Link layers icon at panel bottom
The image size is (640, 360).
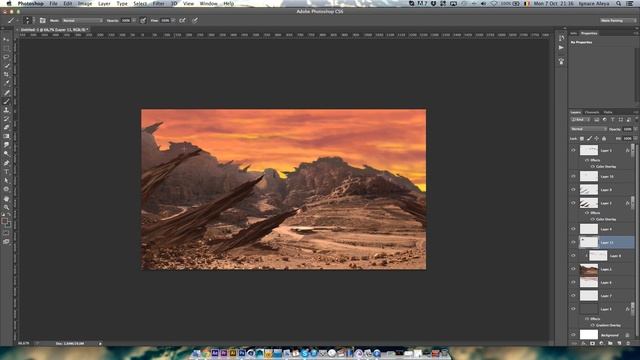click(574, 344)
